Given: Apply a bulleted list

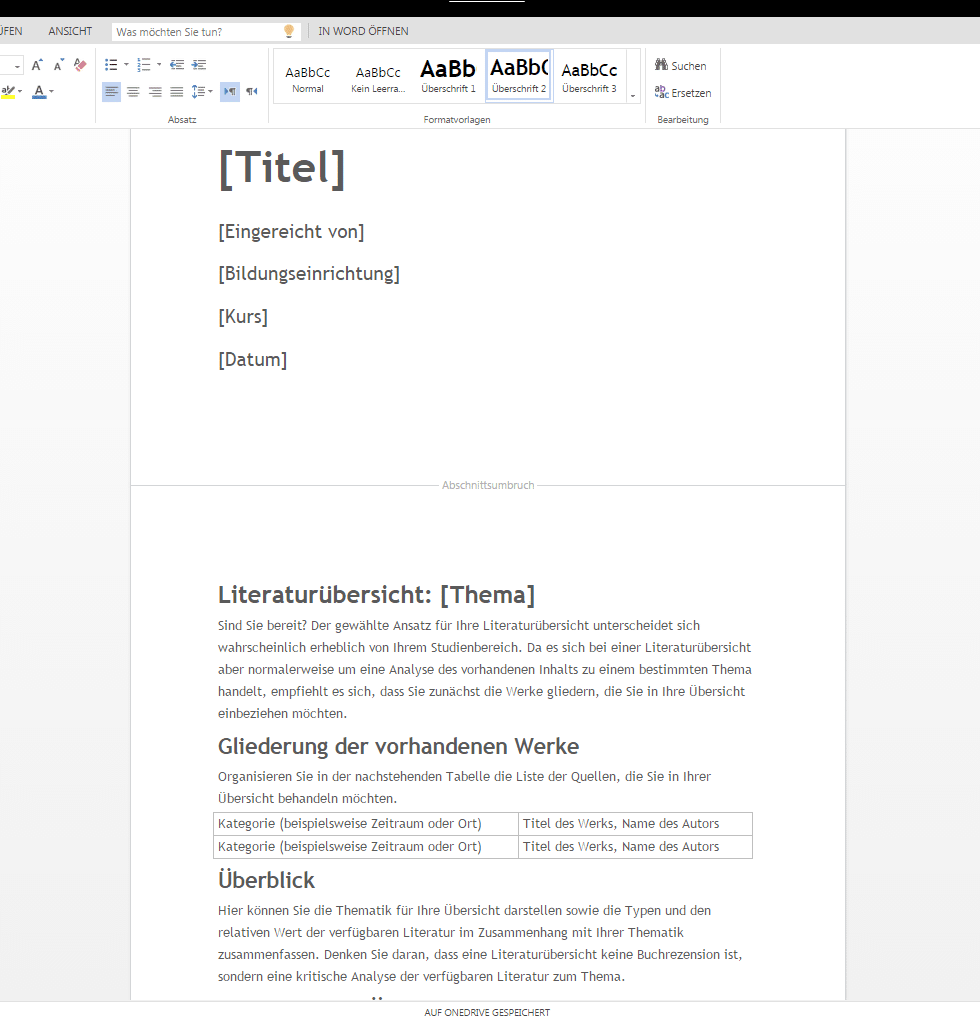Looking at the screenshot, I should (x=112, y=65).
